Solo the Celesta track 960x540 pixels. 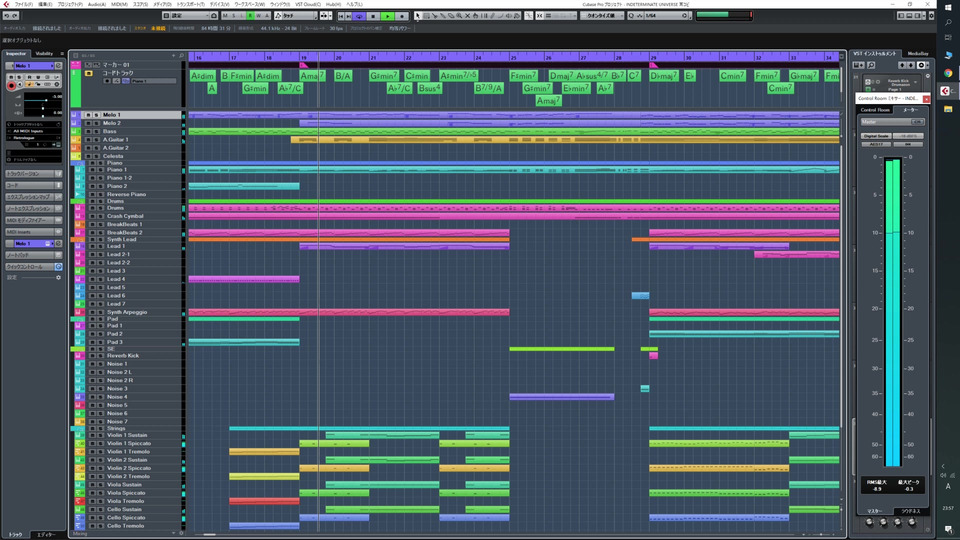96,156
